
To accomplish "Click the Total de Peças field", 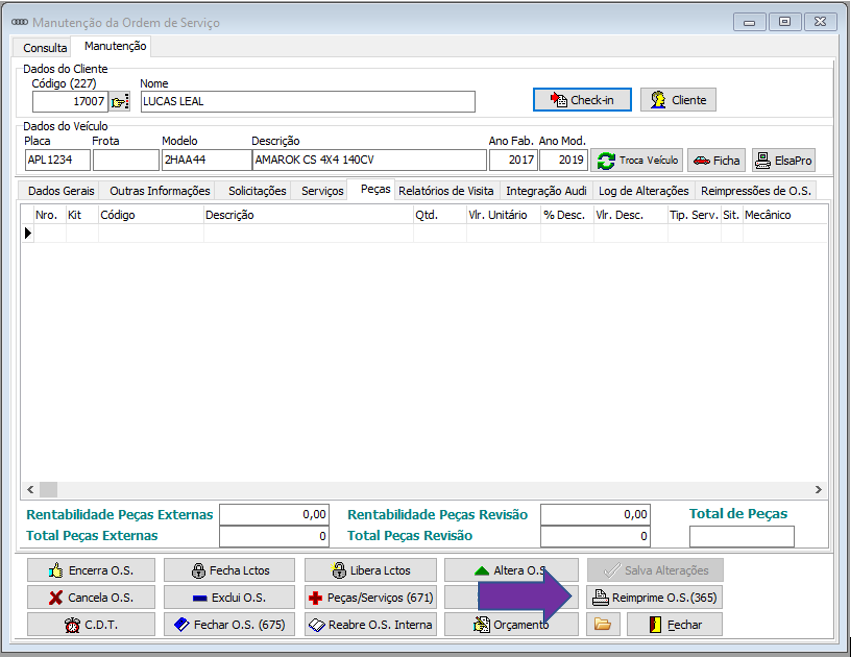I will click(x=741, y=536).
